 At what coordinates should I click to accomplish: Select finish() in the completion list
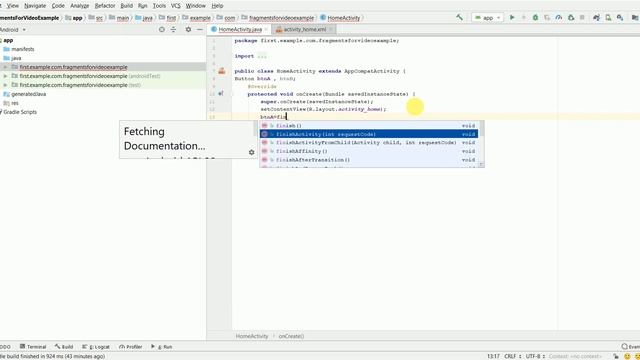pyautogui.click(x=369, y=126)
